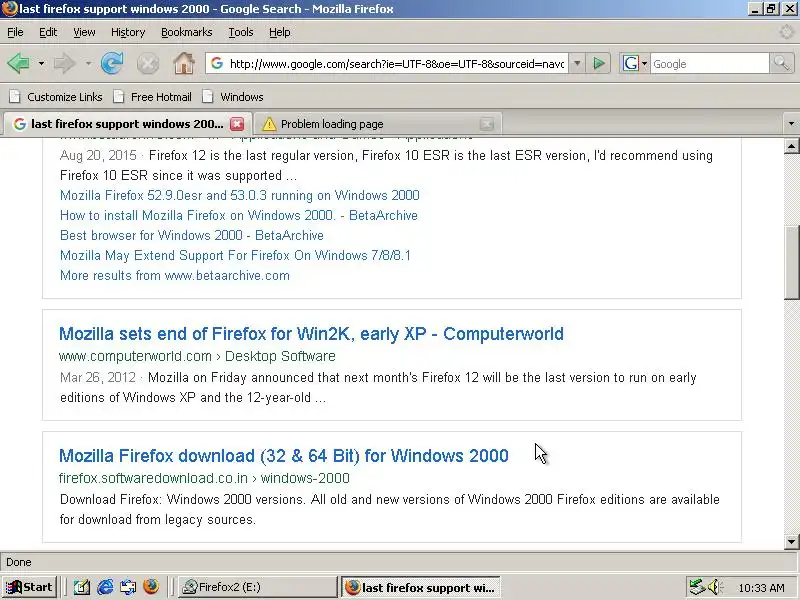Click the green Back arrow button
This screenshot has width=800, height=600.
tap(18, 64)
